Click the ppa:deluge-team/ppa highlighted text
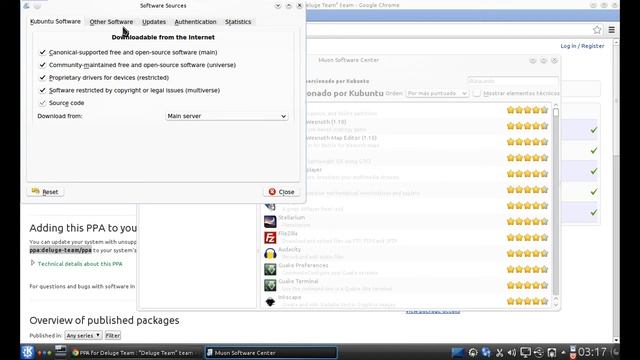Screen dimensions: 640x360 (x=60, y=250)
